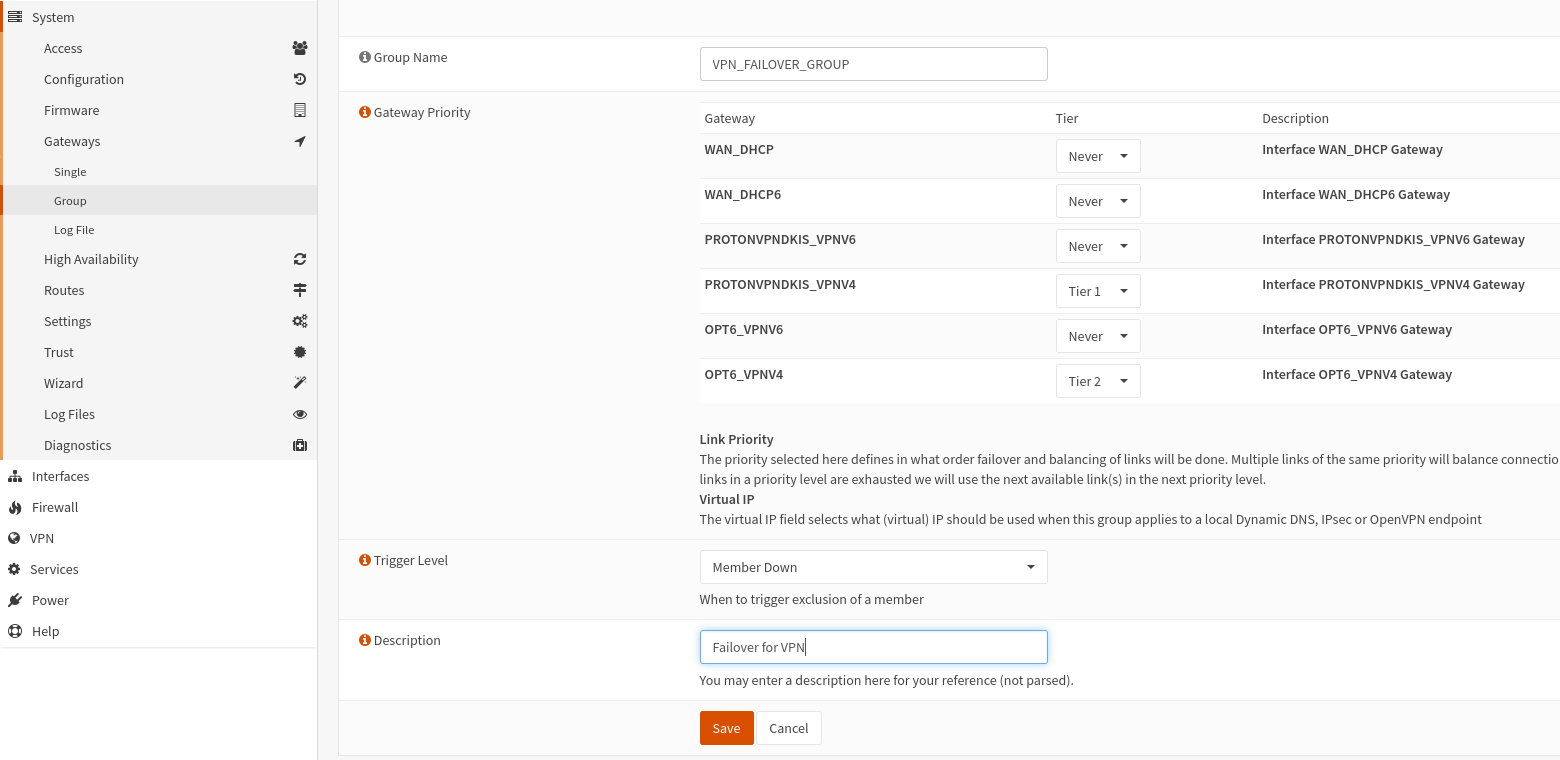Click the High Availability refresh icon
The width and height of the screenshot is (1560, 760).
click(299, 259)
